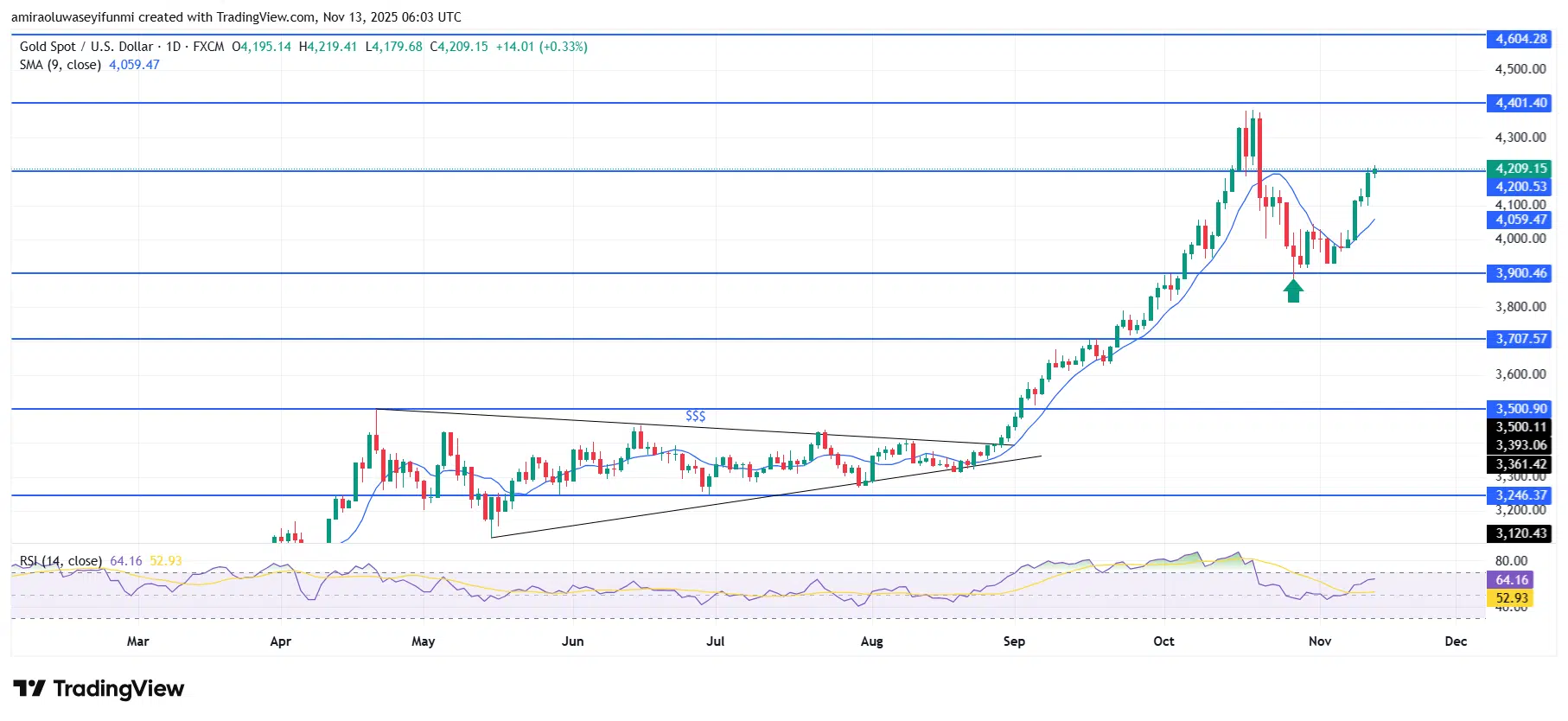Select the SMA (9, close) indicator legend
This screenshot has width=1568, height=721.
pos(60,65)
